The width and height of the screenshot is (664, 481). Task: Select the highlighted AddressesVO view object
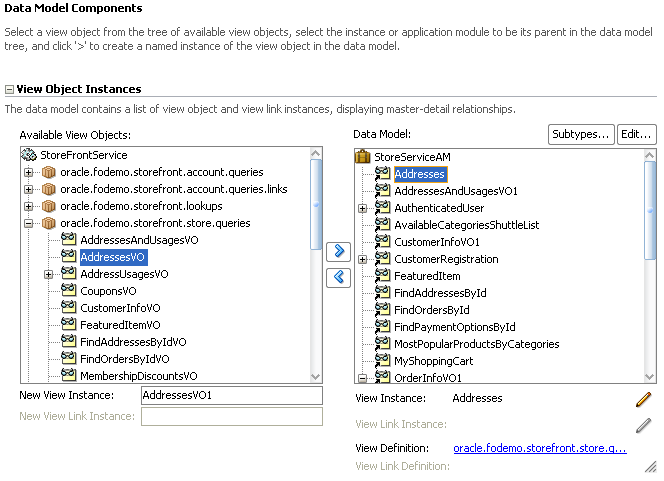[113, 257]
